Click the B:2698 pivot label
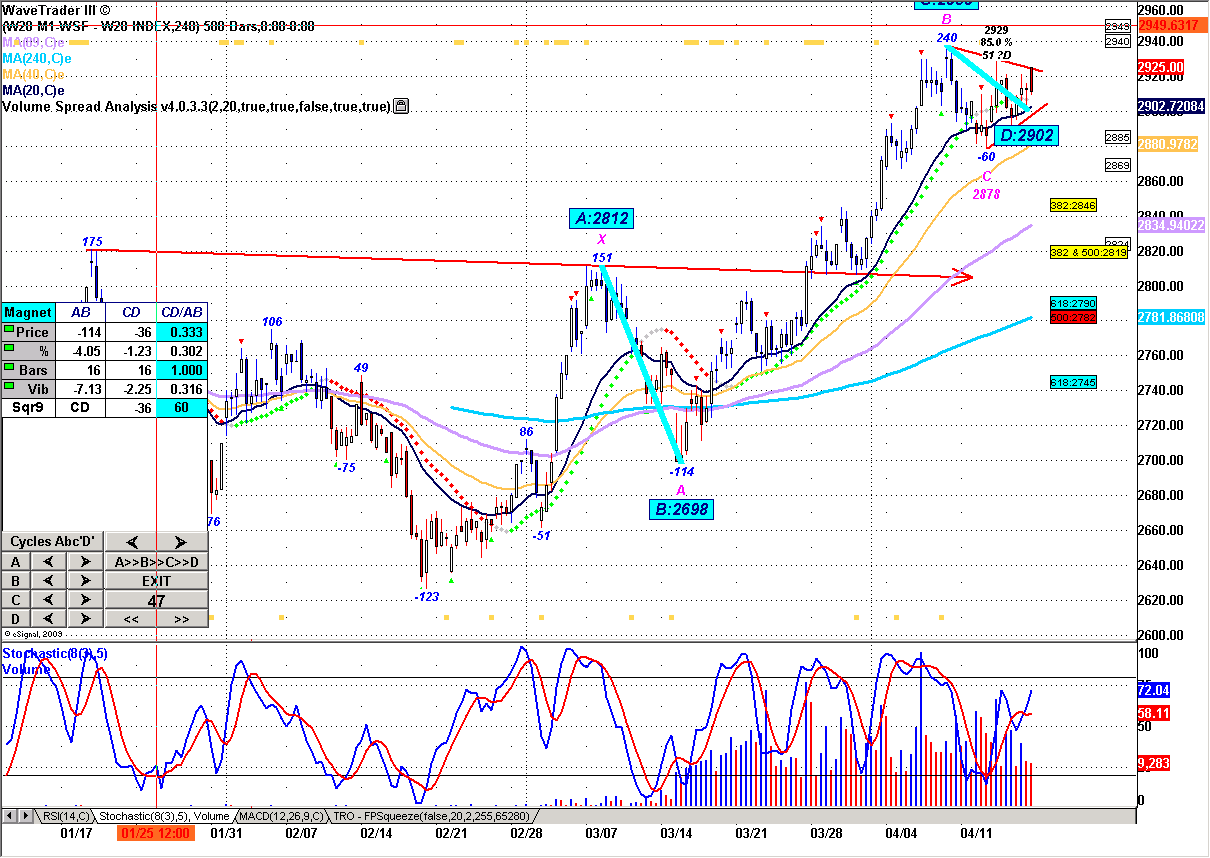The image size is (1210, 858). pos(682,509)
